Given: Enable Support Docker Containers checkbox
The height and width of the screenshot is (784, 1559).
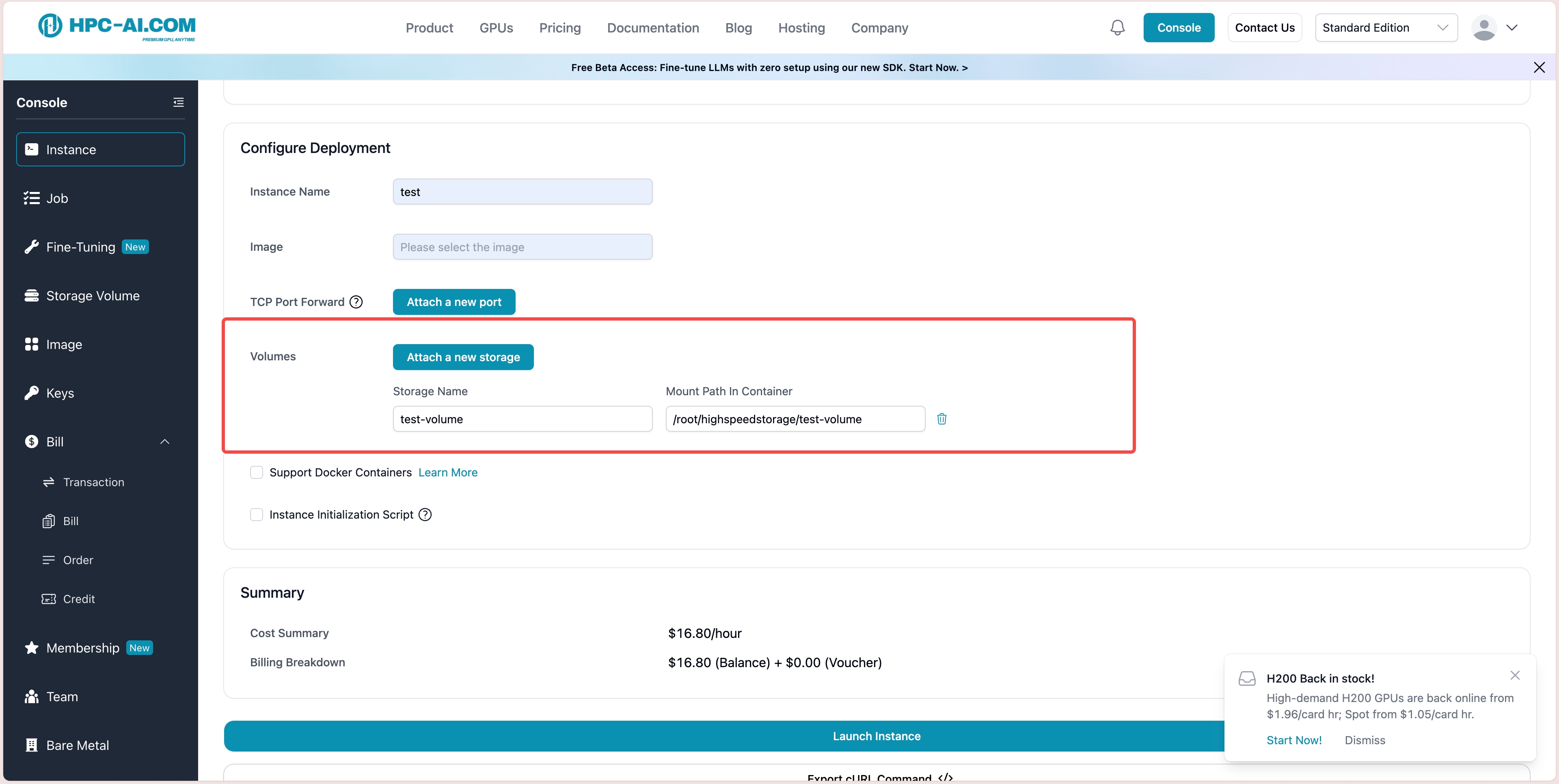Looking at the screenshot, I should click(x=257, y=472).
